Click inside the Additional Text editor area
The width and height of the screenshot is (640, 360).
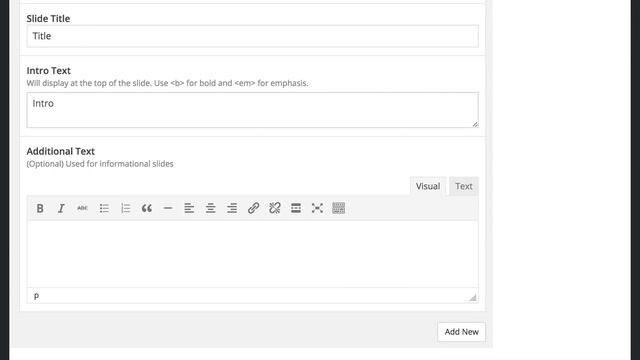(x=253, y=254)
